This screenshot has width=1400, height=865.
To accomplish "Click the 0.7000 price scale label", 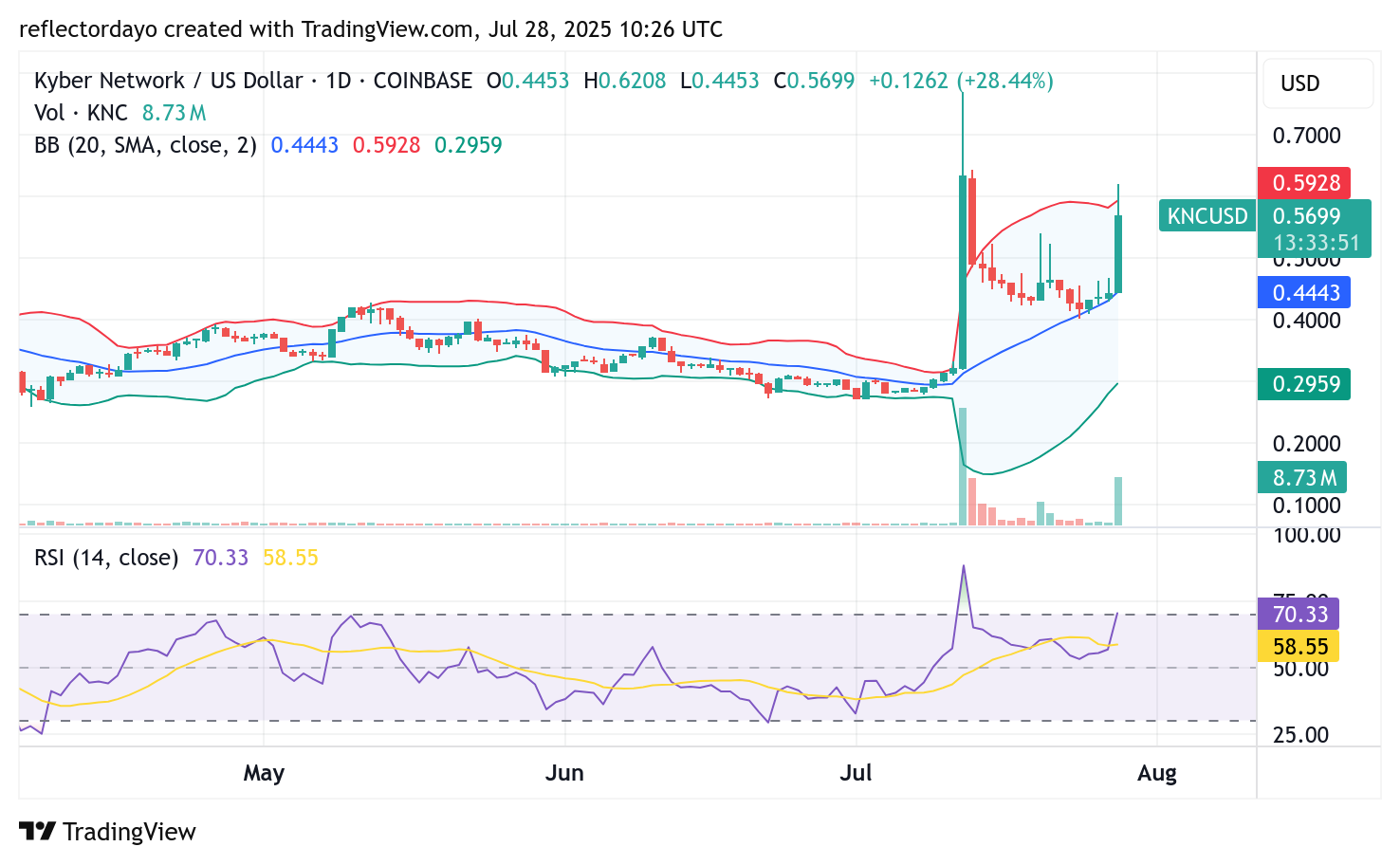I will [x=1306, y=136].
